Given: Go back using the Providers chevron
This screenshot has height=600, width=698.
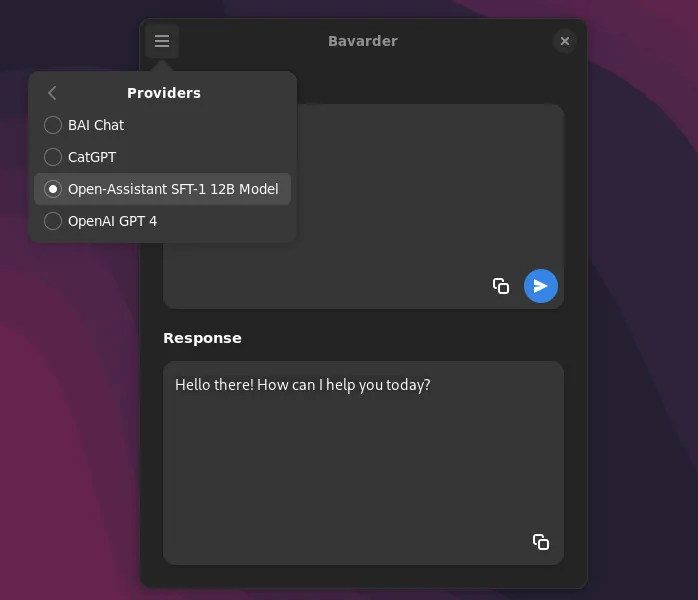Looking at the screenshot, I should point(53,93).
